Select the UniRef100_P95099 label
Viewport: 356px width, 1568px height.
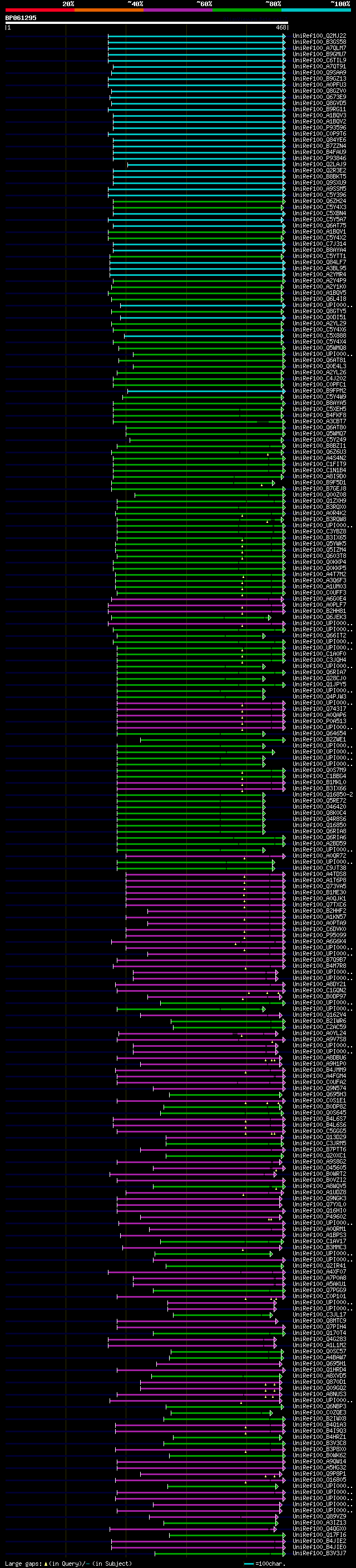pyautogui.click(x=319, y=935)
